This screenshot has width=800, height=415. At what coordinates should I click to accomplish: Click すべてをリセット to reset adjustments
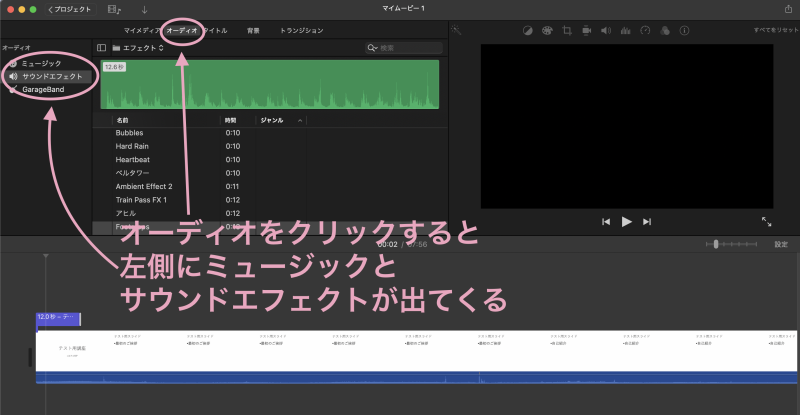776,30
